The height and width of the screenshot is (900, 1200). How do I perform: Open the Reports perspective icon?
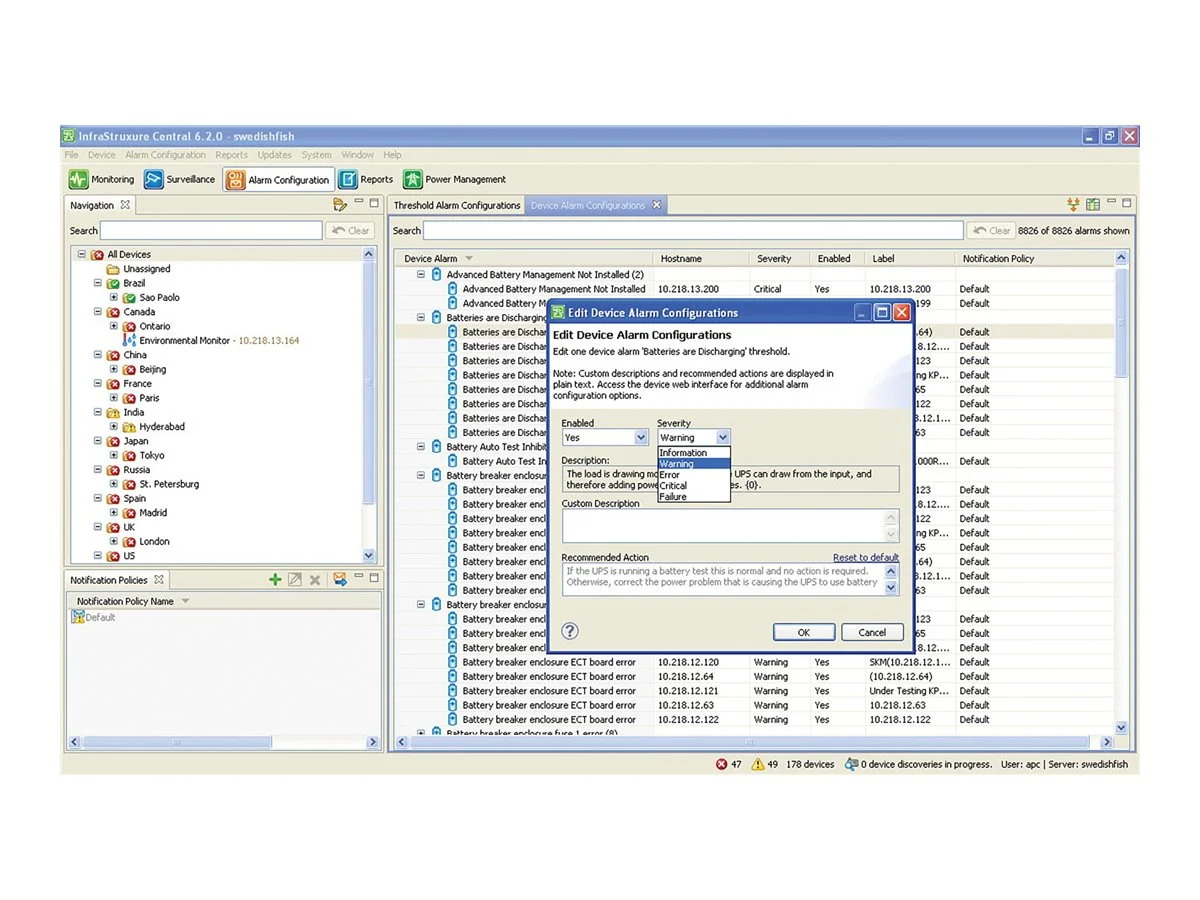pos(348,180)
